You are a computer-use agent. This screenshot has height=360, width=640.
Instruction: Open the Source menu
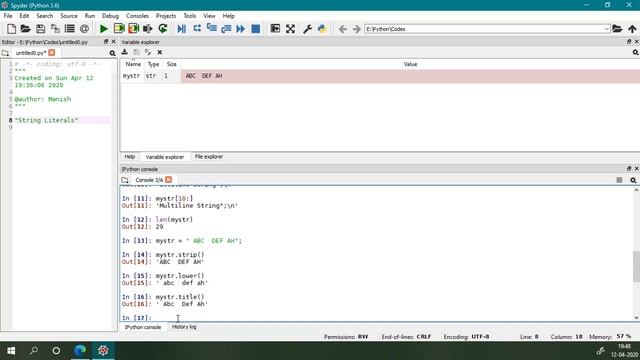pyautogui.click(x=69, y=16)
